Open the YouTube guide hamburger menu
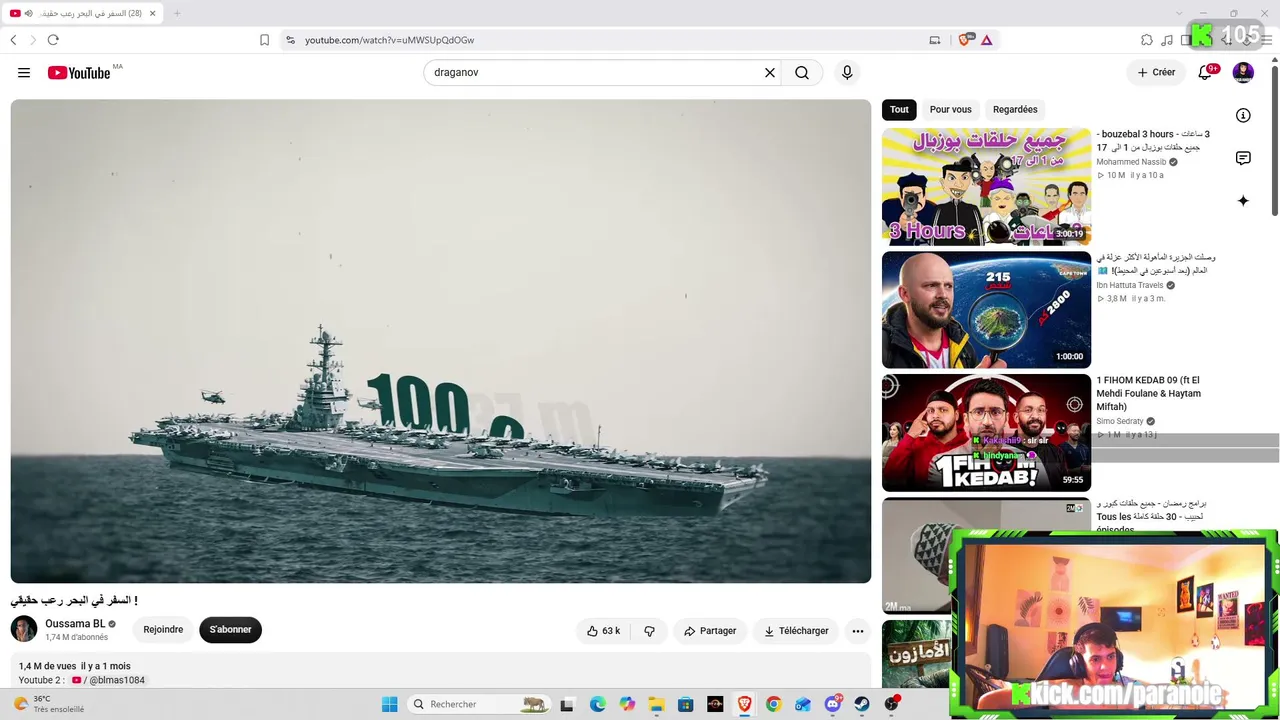 [x=24, y=73]
